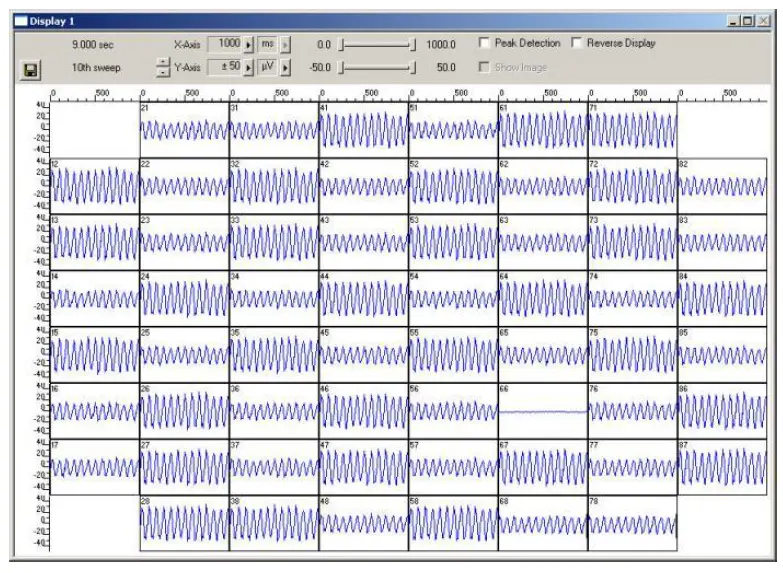
Task: Select the channel 14 trace panel
Action: point(94,299)
